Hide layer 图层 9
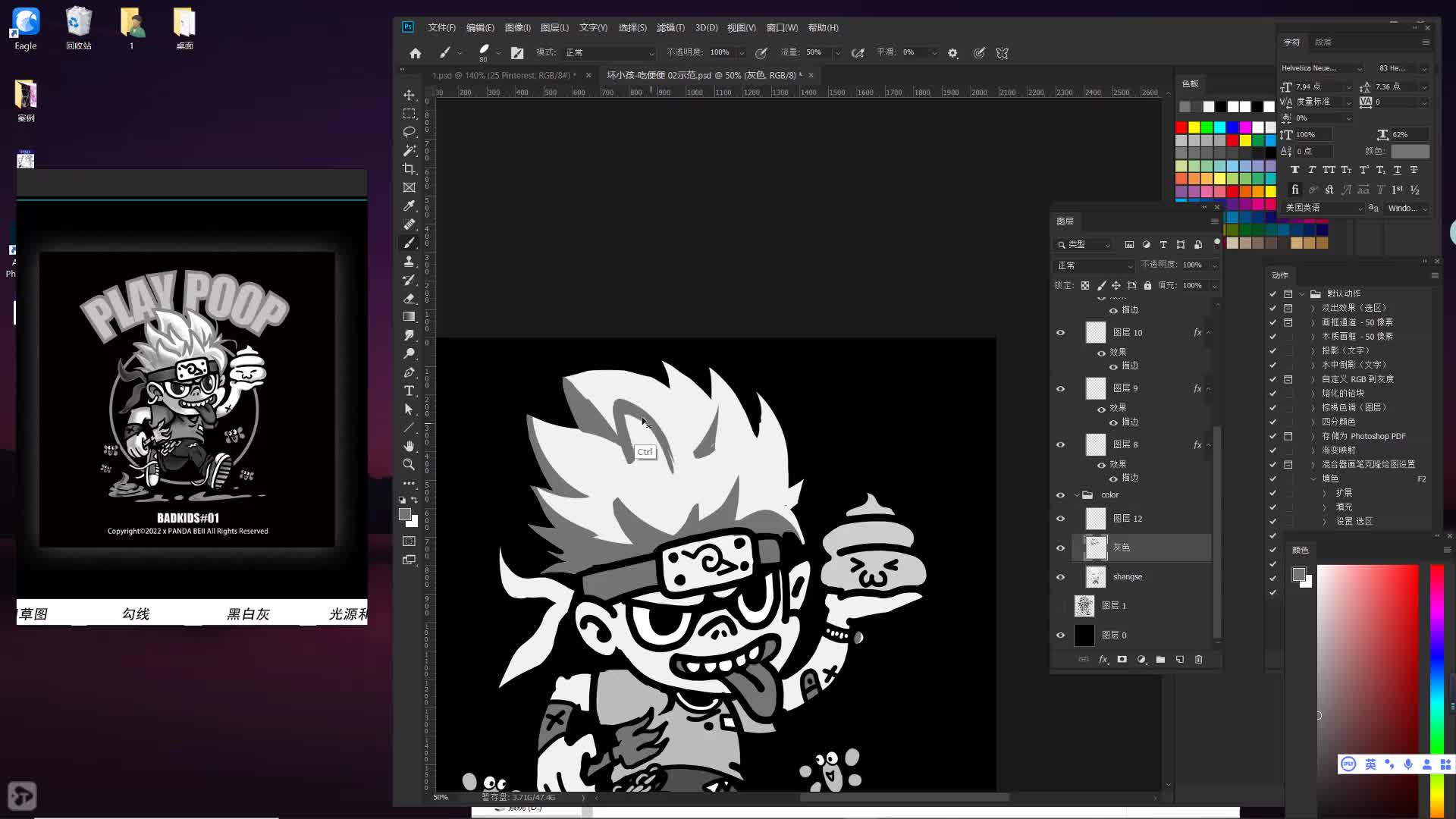This screenshot has height=819, width=1456. coord(1060,389)
